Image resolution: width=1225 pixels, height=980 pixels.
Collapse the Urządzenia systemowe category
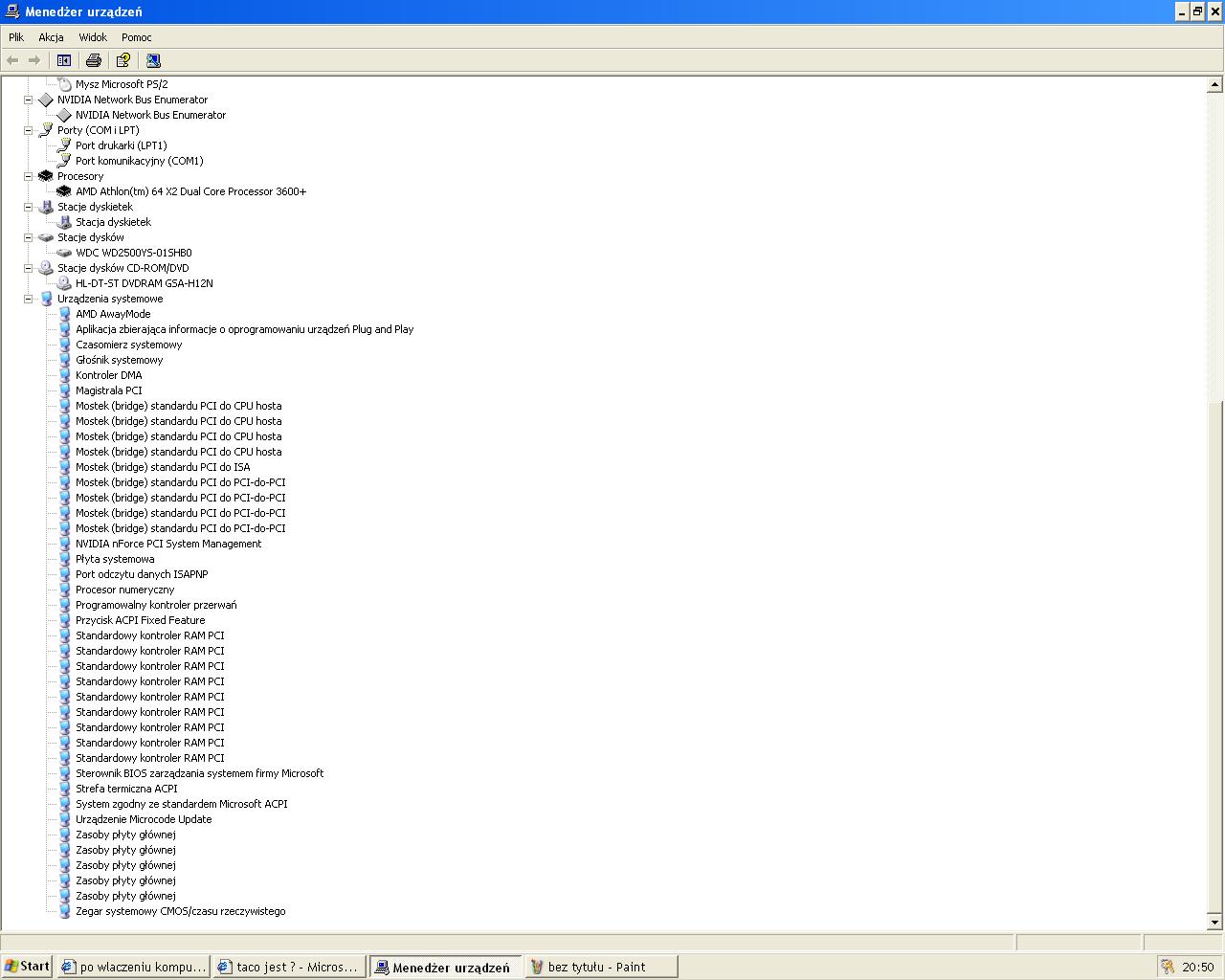coord(28,299)
